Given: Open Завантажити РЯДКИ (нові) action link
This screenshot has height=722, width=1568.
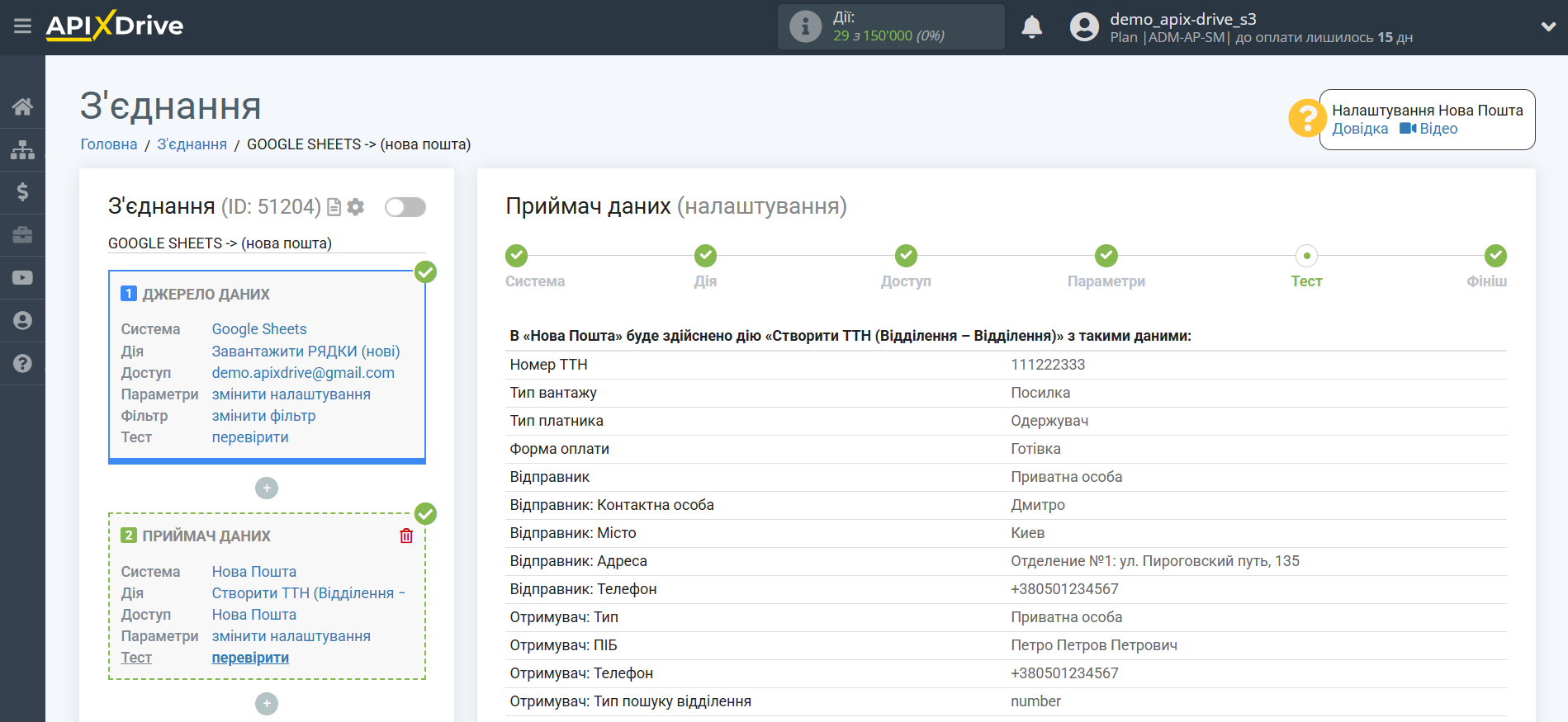Looking at the screenshot, I should (306, 352).
